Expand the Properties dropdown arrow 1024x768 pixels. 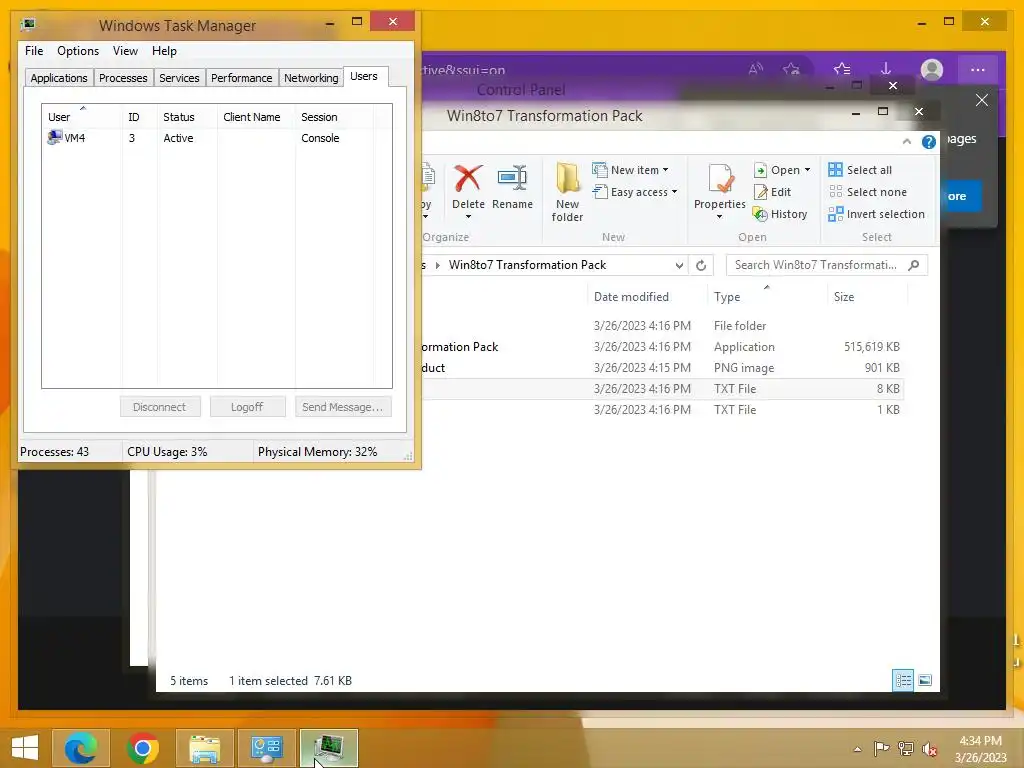pyautogui.click(x=720, y=217)
